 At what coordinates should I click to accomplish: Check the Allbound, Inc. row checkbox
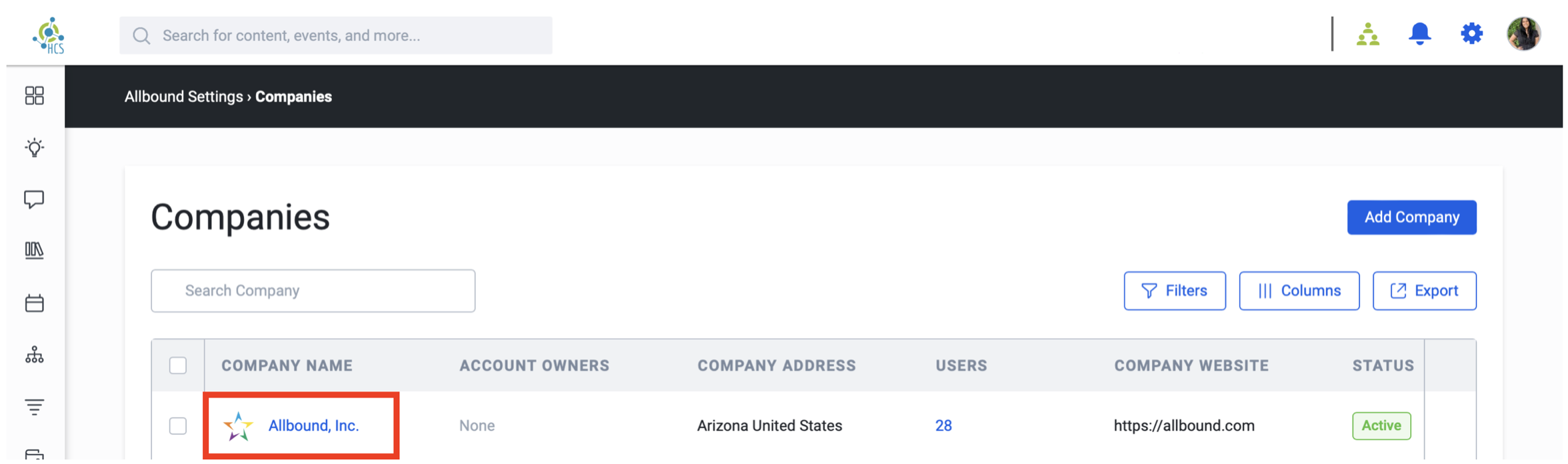point(178,425)
